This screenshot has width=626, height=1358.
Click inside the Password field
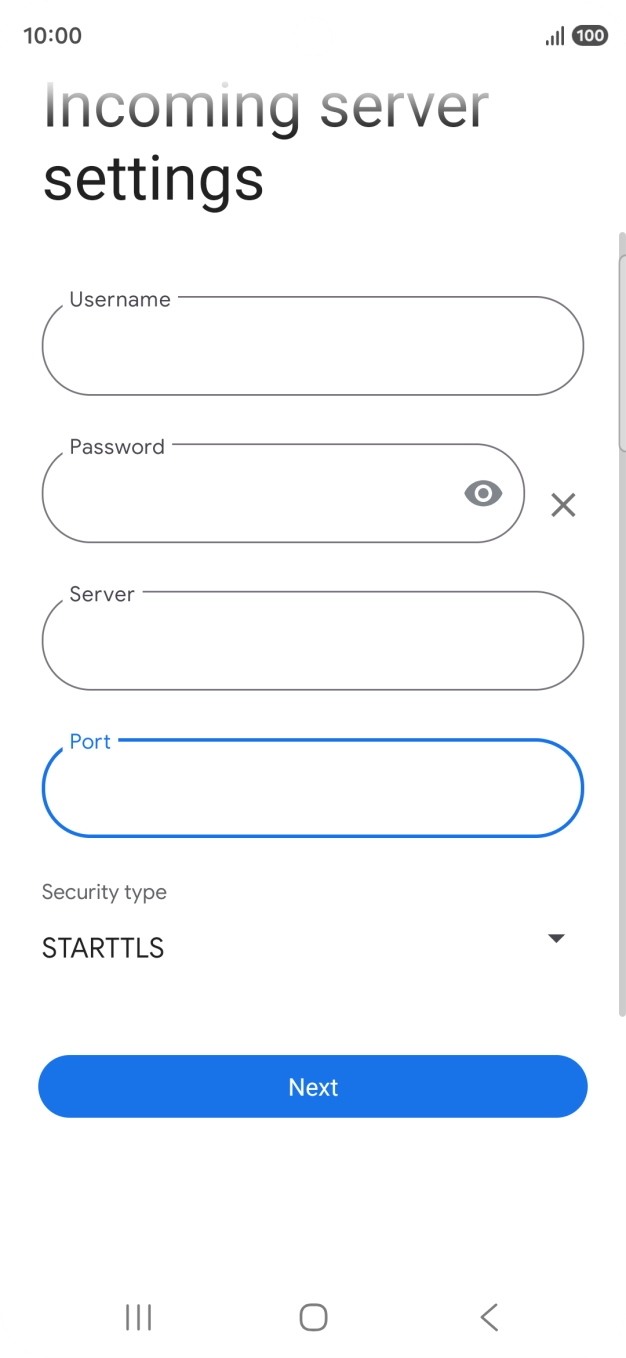[x=283, y=493]
